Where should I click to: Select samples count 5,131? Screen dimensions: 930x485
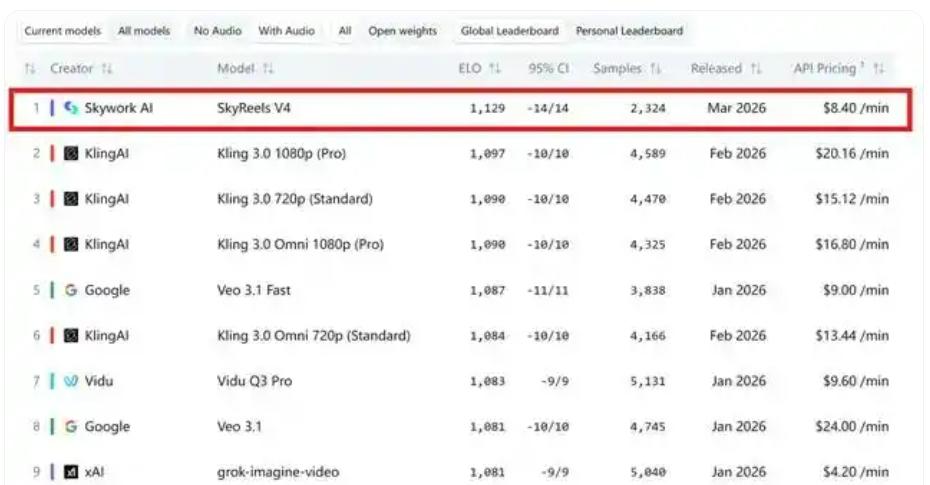(648, 382)
